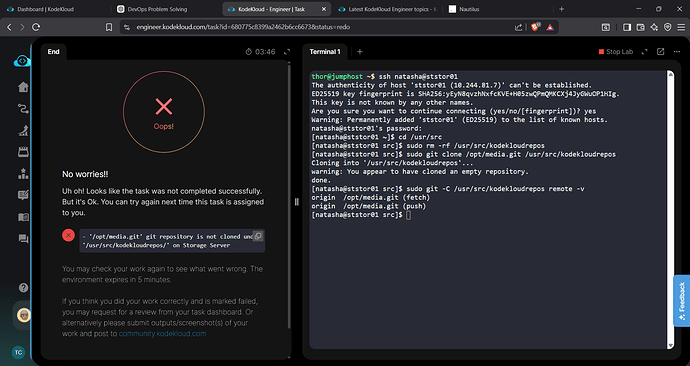The height and width of the screenshot is (366, 690).
Task: Click the TC account initials badge
Action: 18,352
